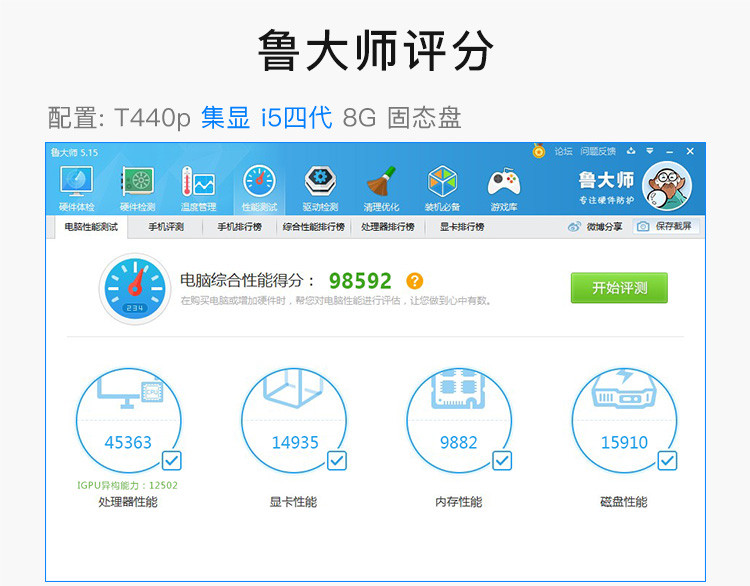Open the 论坛 forum link
The image size is (750, 586).
tap(563, 151)
